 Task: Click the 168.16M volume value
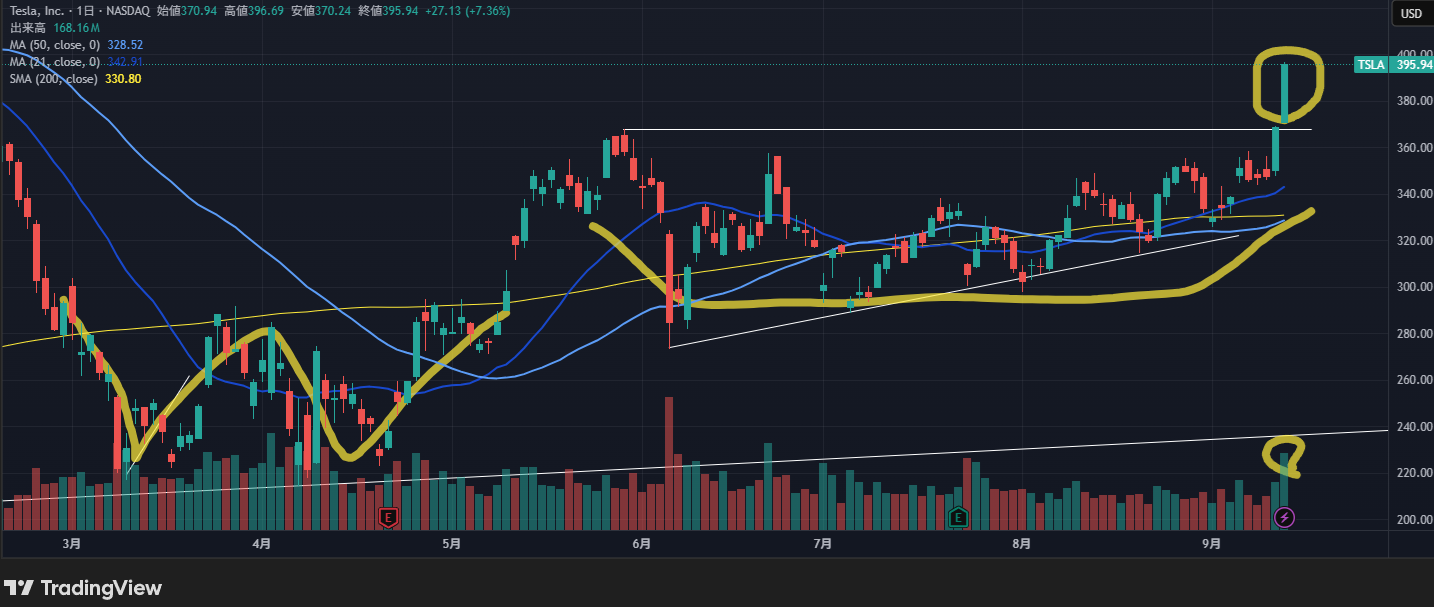[x=76, y=29]
